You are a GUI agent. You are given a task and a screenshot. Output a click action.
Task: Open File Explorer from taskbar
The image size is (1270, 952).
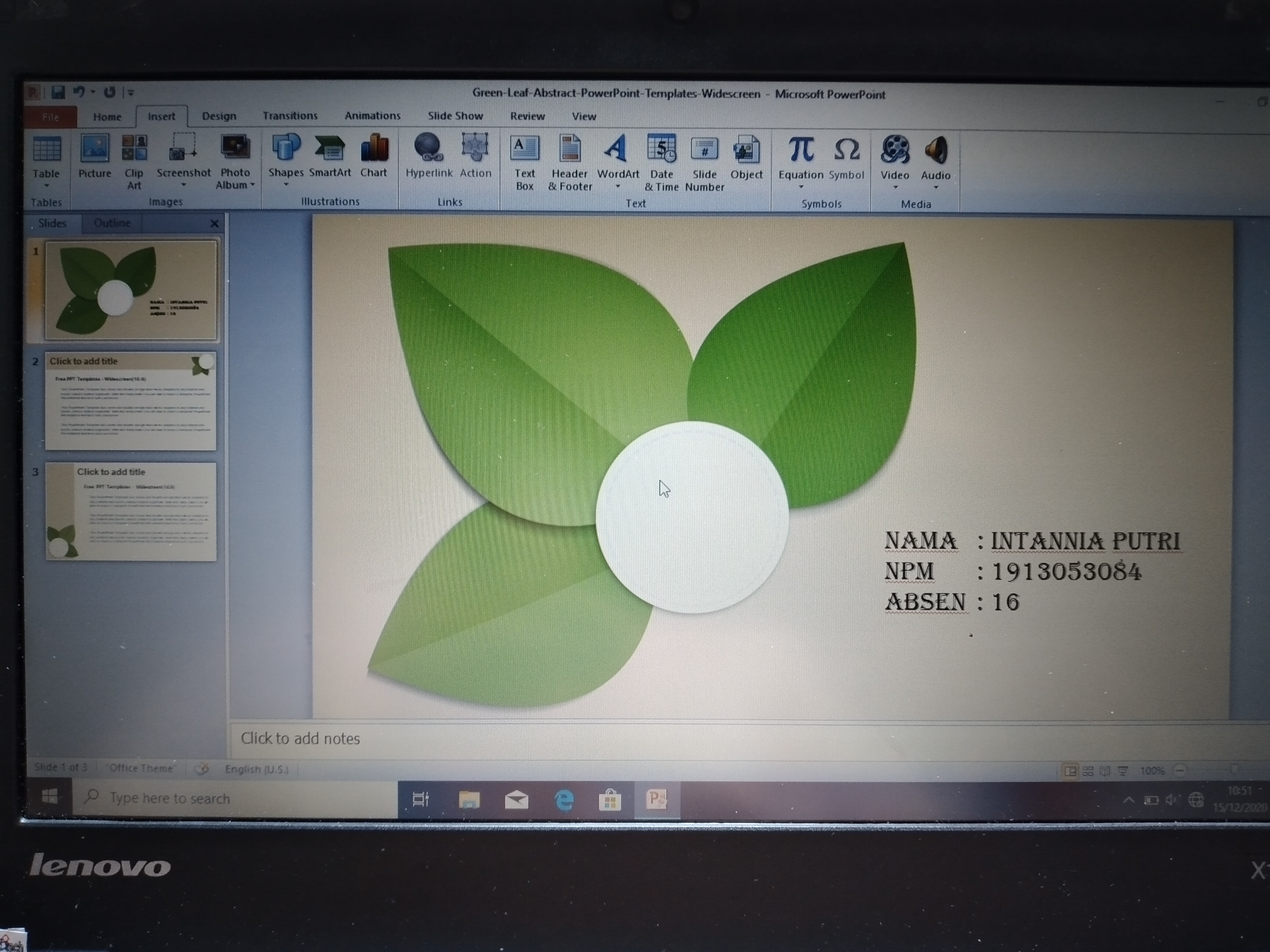(469, 799)
